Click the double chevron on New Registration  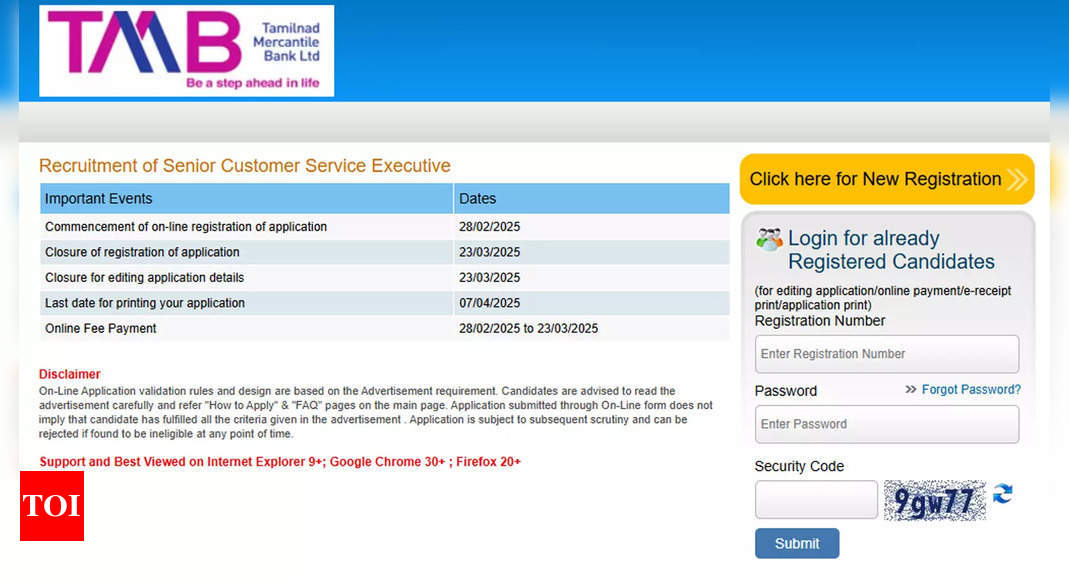tap(1017, 180)
